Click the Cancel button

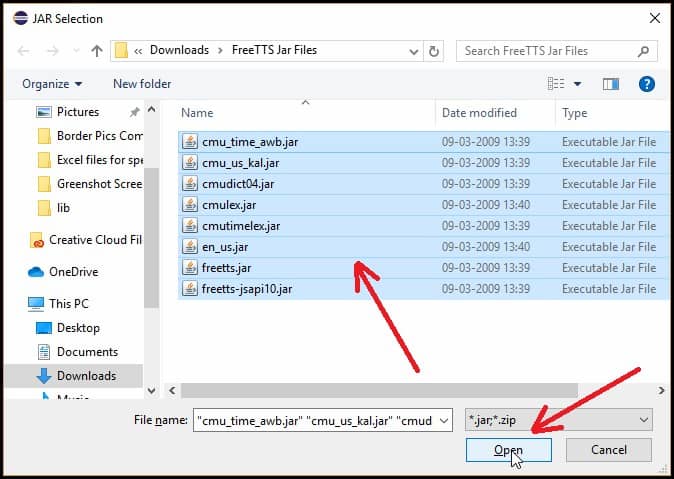[x=609, y=450]
